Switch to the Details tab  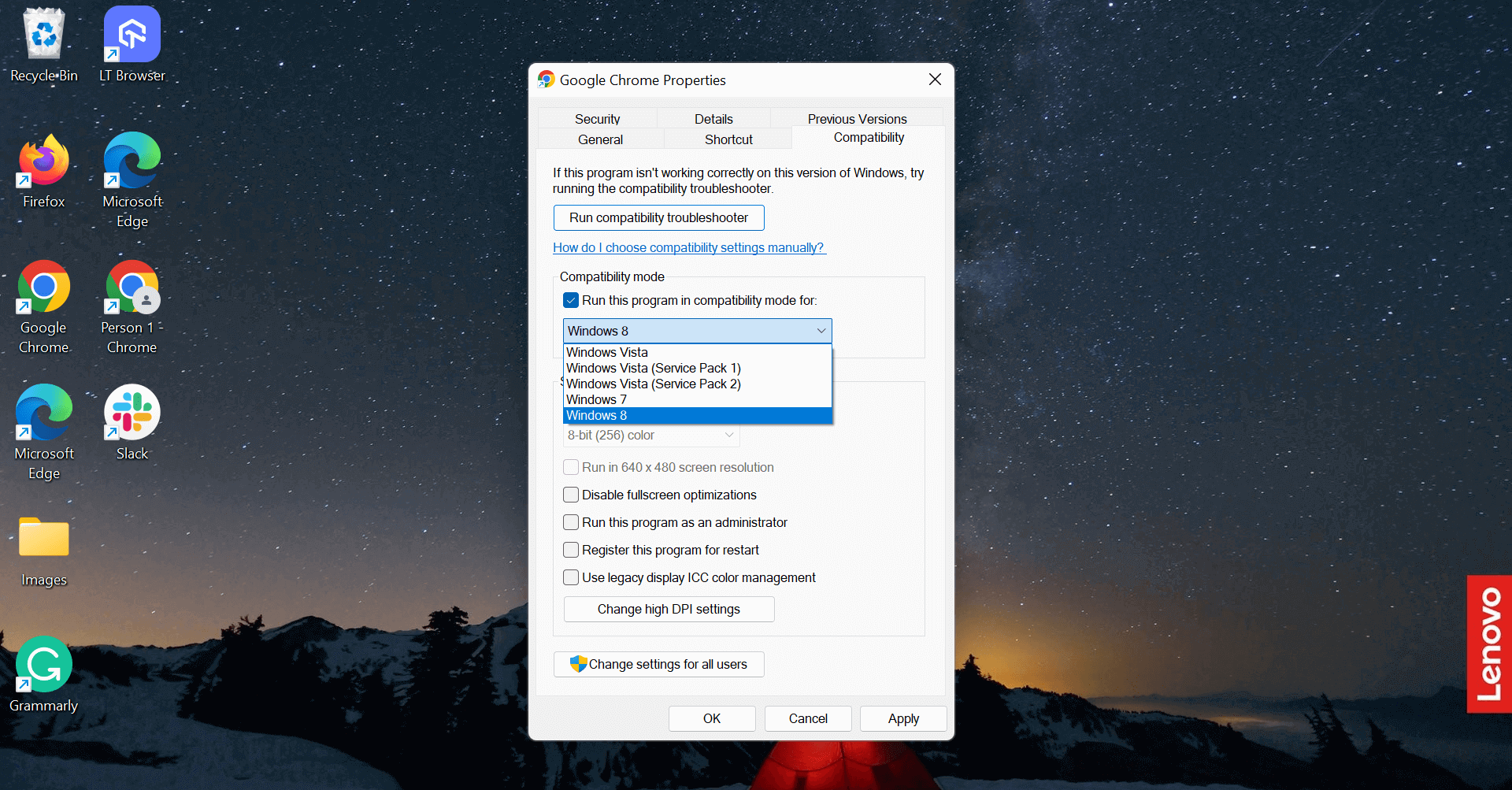pyautogui.click(x=713, y=118)
